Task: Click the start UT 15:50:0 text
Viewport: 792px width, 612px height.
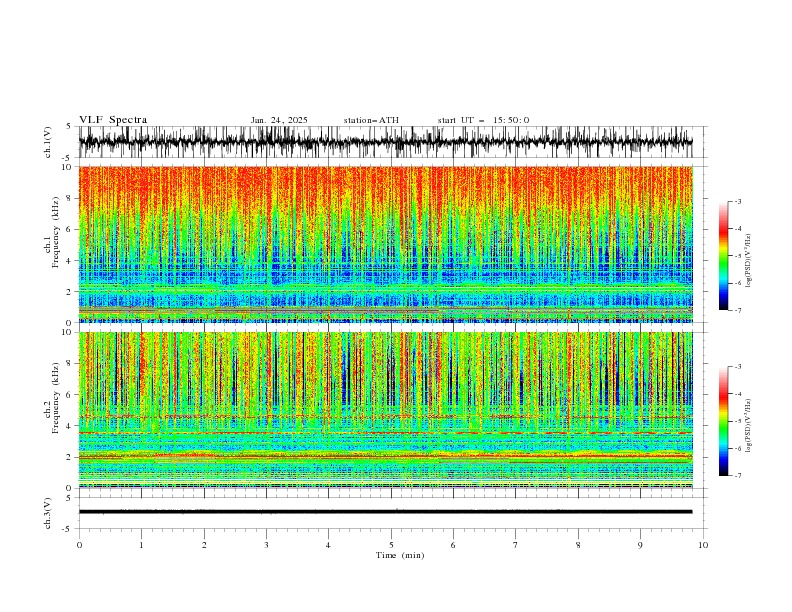Action: [x=483, y=120]
